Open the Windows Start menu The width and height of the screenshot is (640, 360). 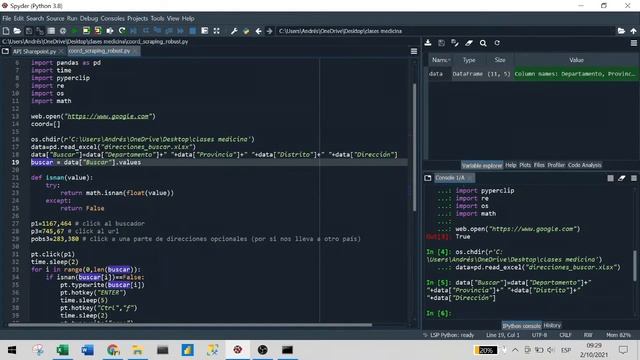pos(12,350)
